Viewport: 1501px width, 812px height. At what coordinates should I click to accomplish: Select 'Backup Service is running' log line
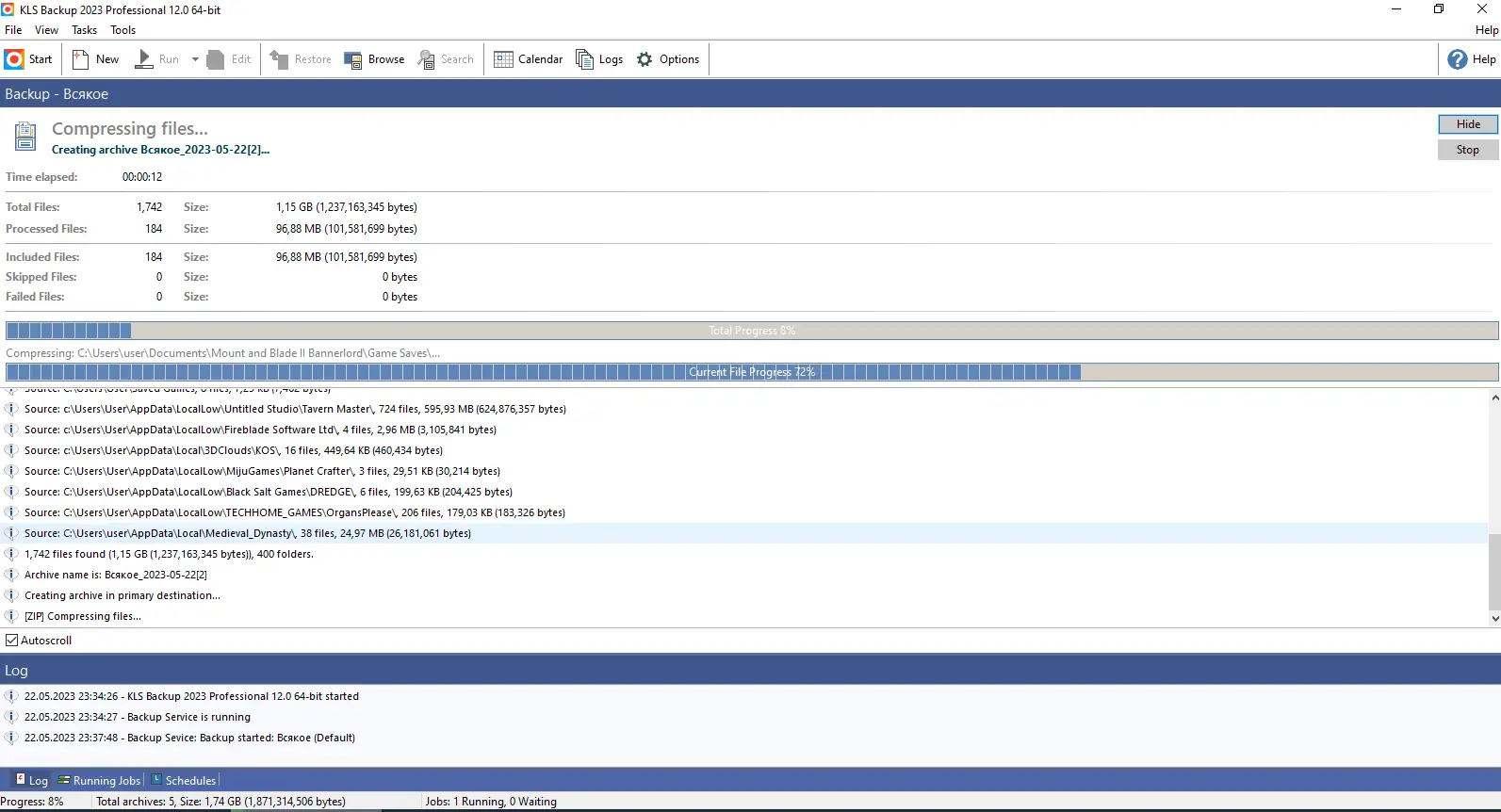tap(750, 717)
